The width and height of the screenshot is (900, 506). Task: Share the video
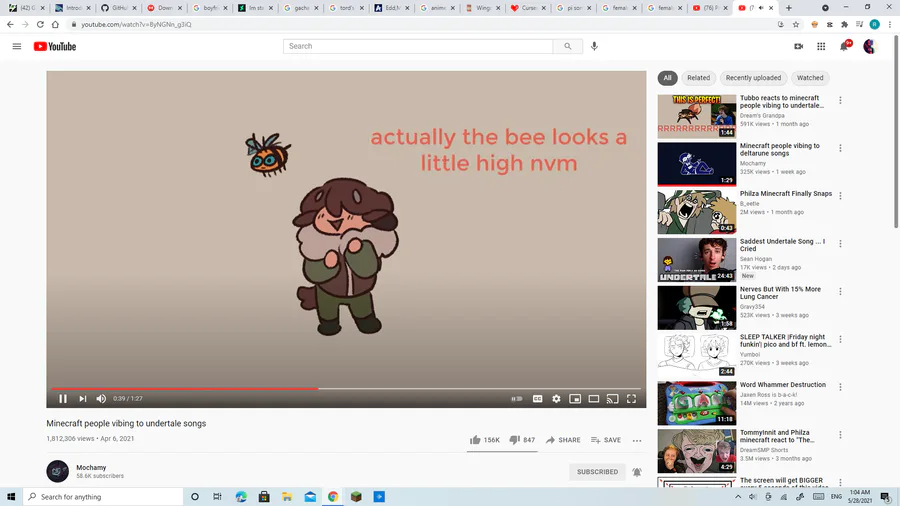click(x=562, y=440)
